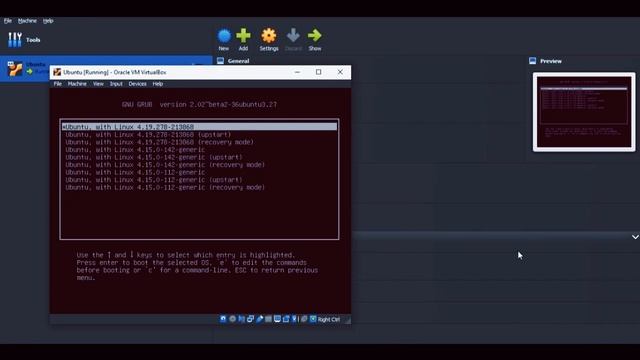Select entry '4.15.0-112-generic (upstart)'

pyautogui.click(x=154, y=180)
